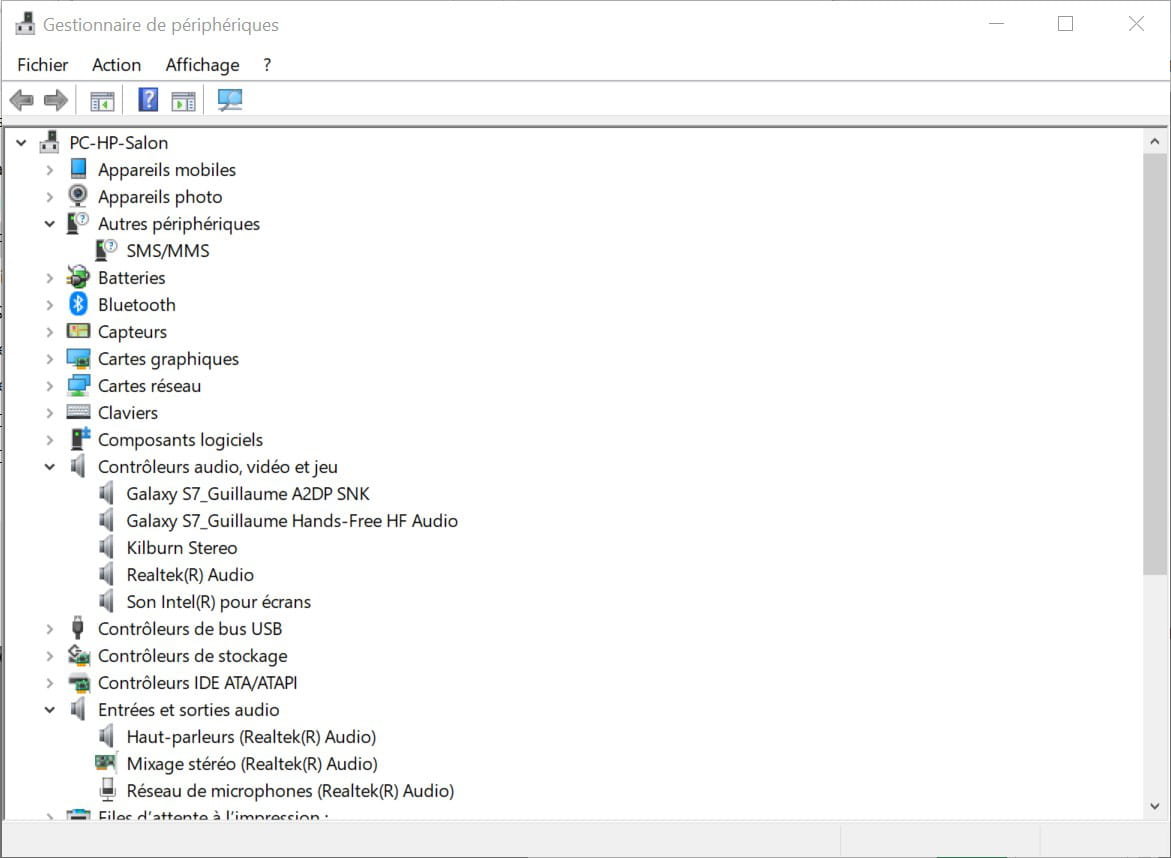This screenshot has height=858, width=1171.
Task: Select Réseau de microphones (Realtek(R) Audio) label
Action: 290,790
